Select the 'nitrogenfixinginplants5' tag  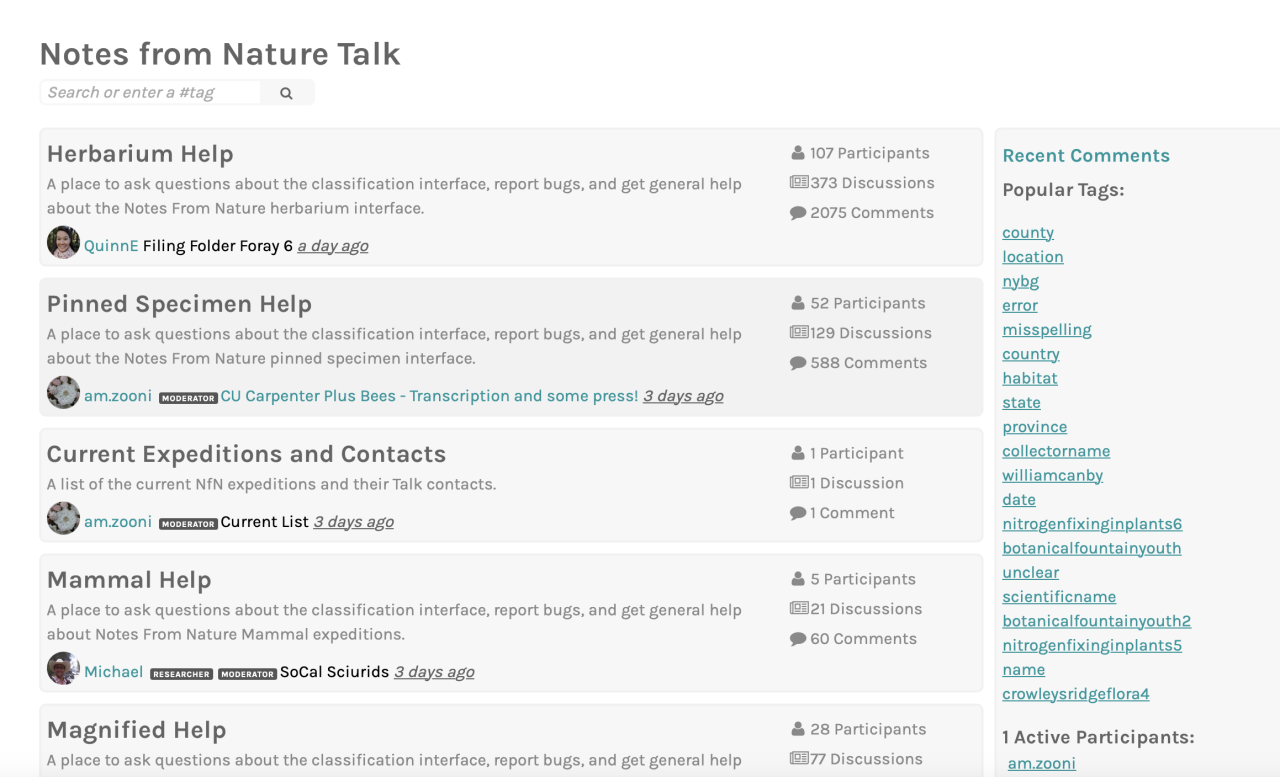pos(1092,646)
